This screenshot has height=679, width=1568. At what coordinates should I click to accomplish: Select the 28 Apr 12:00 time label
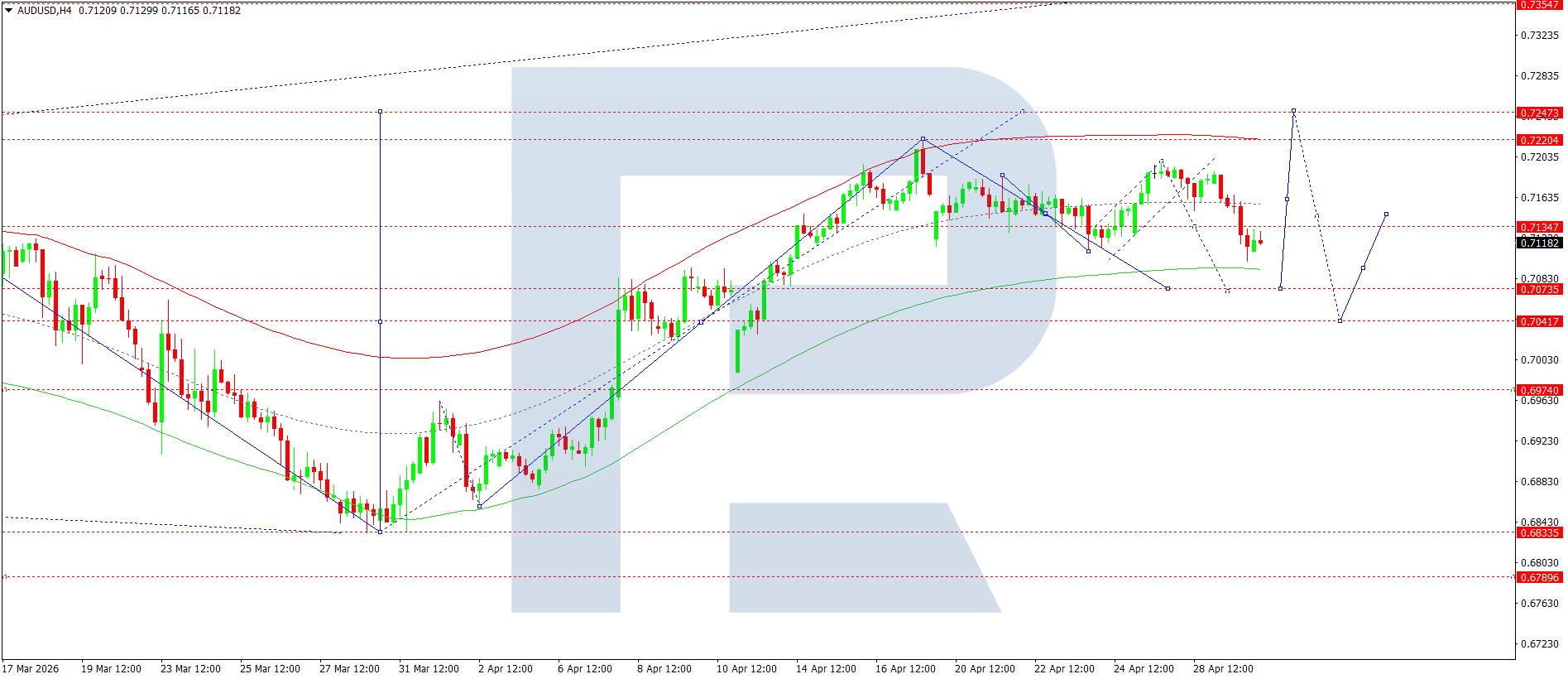(x=1223, y=669)
